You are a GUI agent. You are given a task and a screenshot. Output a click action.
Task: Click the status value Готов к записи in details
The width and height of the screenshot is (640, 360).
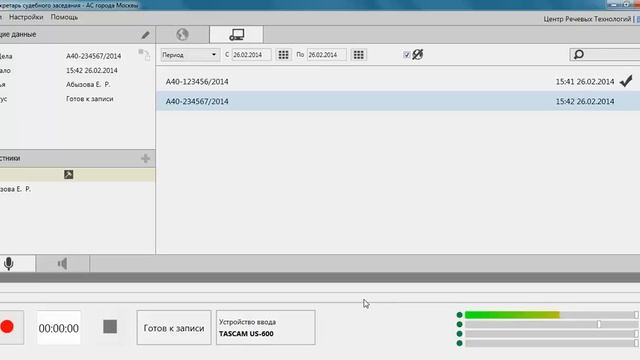pos(90,99)
